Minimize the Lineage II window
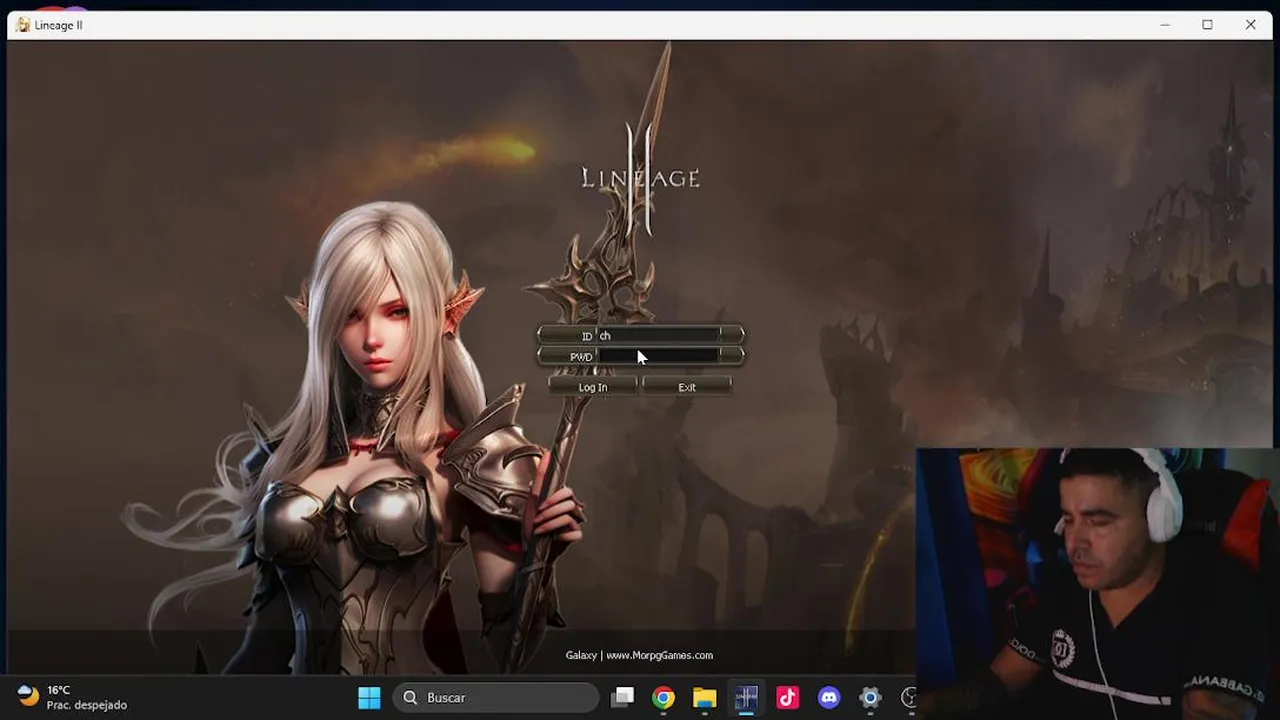The height and width of the screenshot is (720, 1280). [1165, 25]
